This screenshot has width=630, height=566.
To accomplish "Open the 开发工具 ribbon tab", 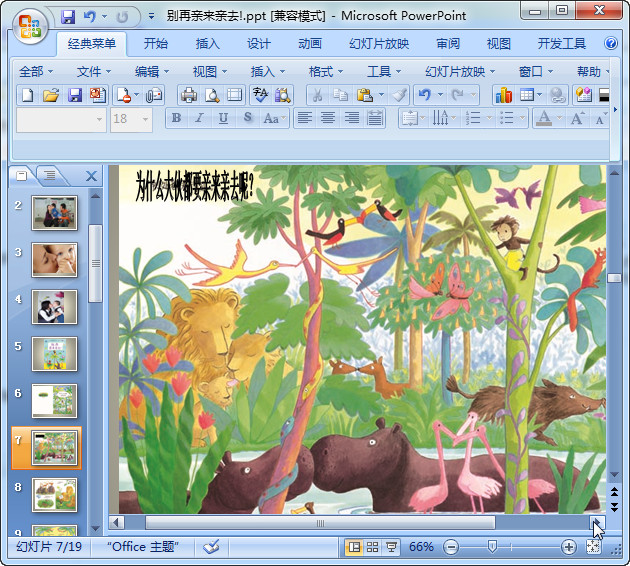I will pyautogui.click(x=561, y=43).
